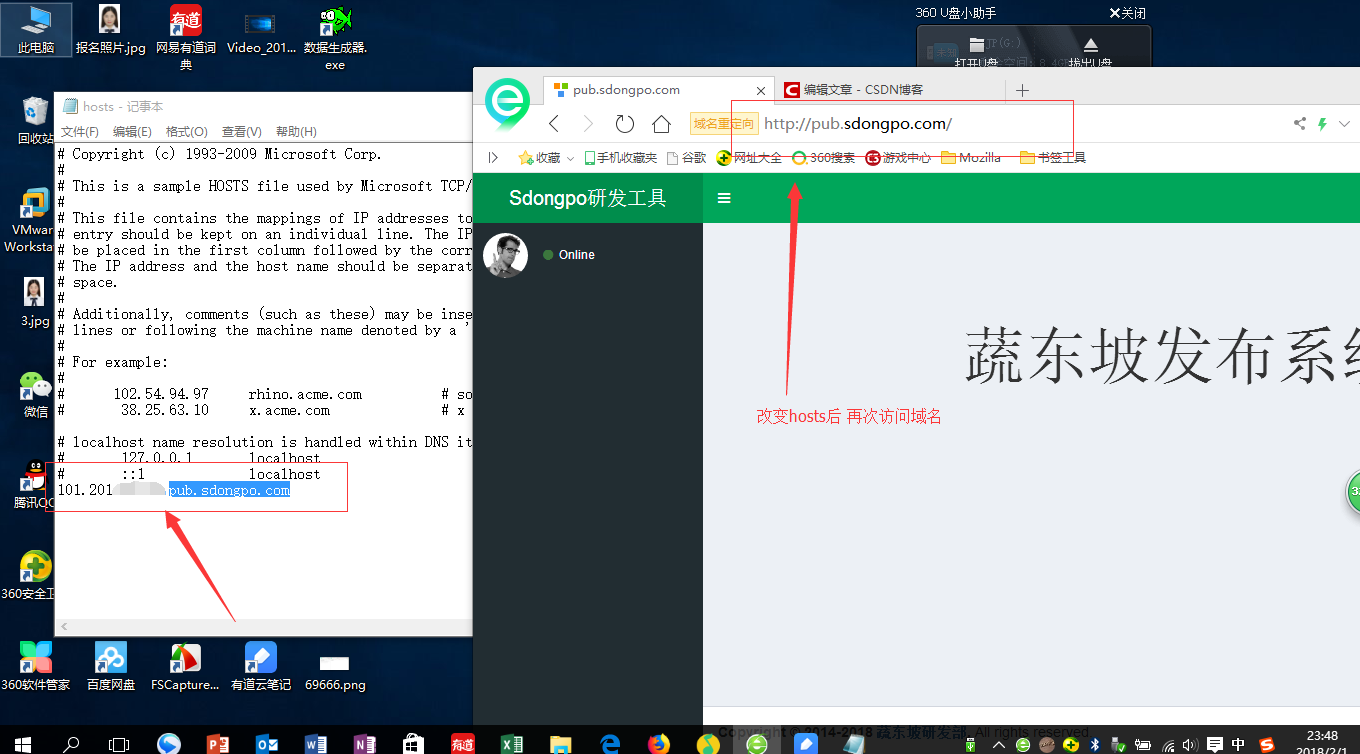Select the FSCapture desktop icon
Image resolution: width=1360 pixels, height=754 pixels.
pyautogui.click(x=185, y=666)
